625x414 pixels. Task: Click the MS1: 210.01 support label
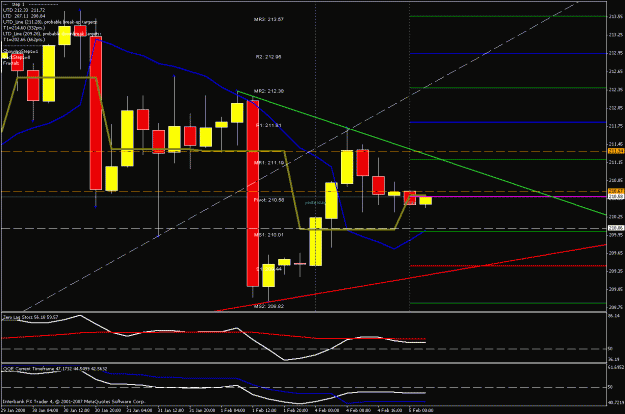pyautogui.click(x=269, y=235)
